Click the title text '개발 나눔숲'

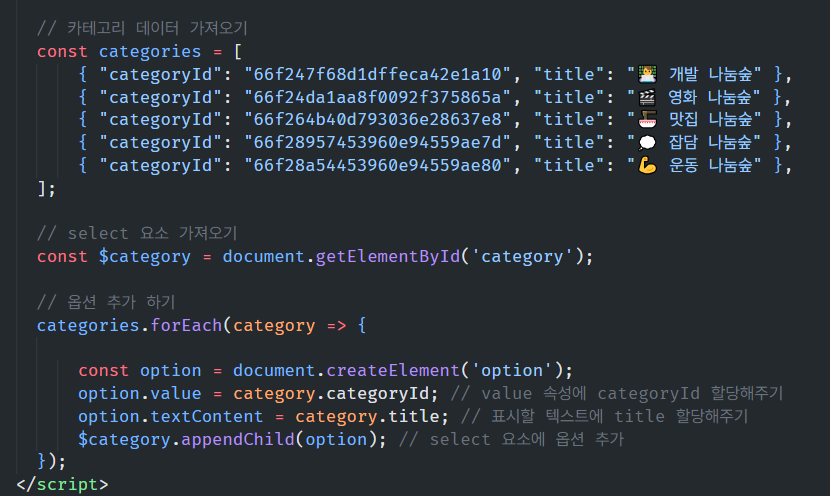pos(710,74)
